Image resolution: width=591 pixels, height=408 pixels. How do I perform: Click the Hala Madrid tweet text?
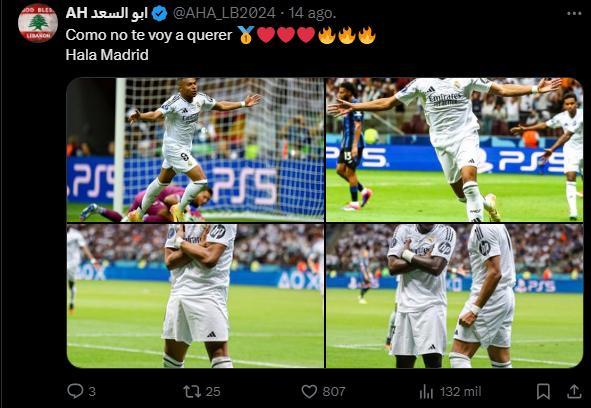[x=107, y=55]
